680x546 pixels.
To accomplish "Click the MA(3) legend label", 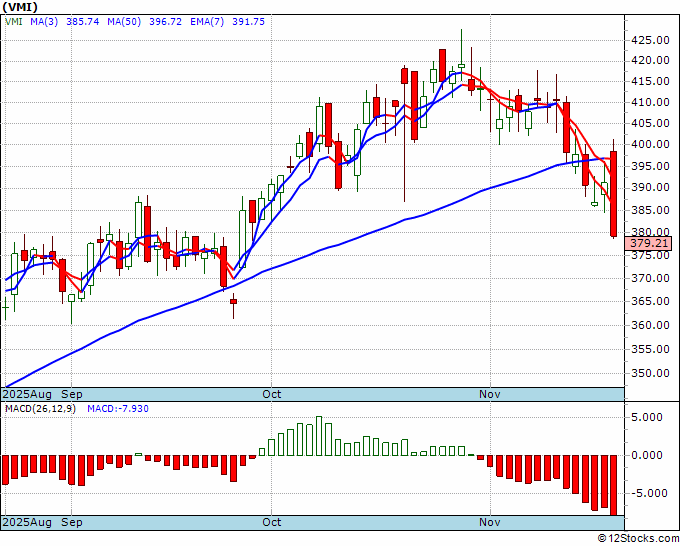I will coord(44,22).
